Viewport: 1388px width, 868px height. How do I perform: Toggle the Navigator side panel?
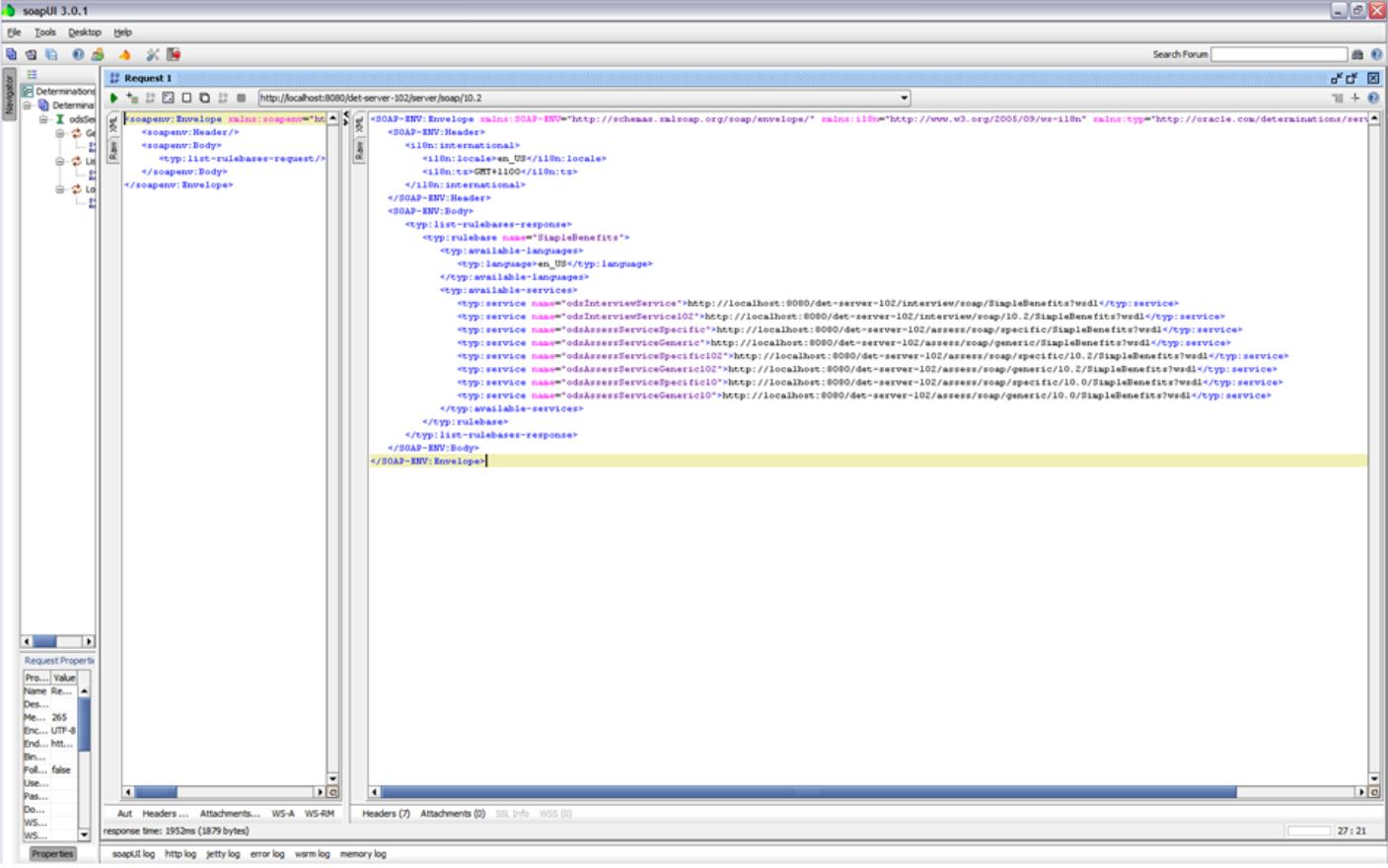click(x=10, y=96)
